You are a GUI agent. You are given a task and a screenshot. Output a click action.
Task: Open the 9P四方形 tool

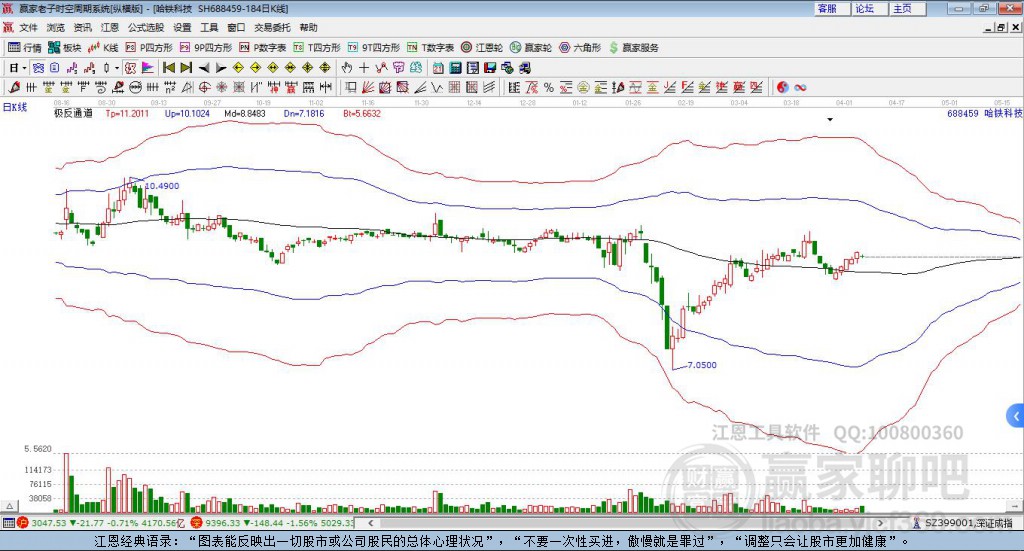click(x=206, y=48)
